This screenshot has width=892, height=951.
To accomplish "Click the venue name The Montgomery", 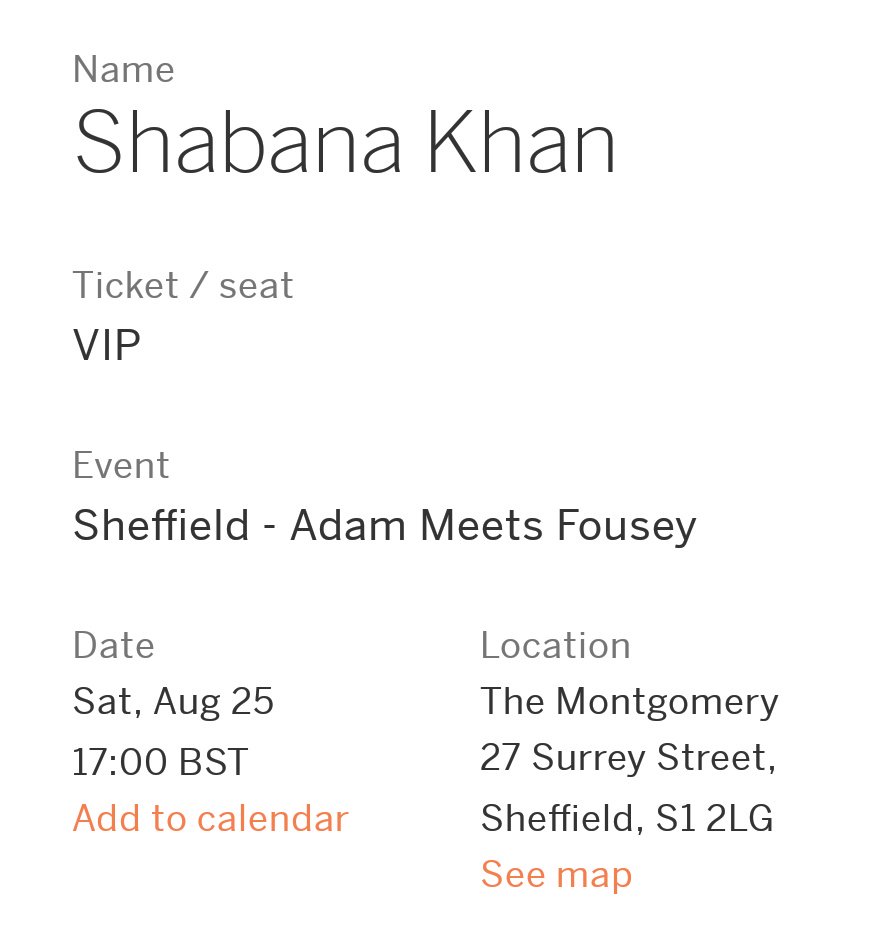I will 629,702.
